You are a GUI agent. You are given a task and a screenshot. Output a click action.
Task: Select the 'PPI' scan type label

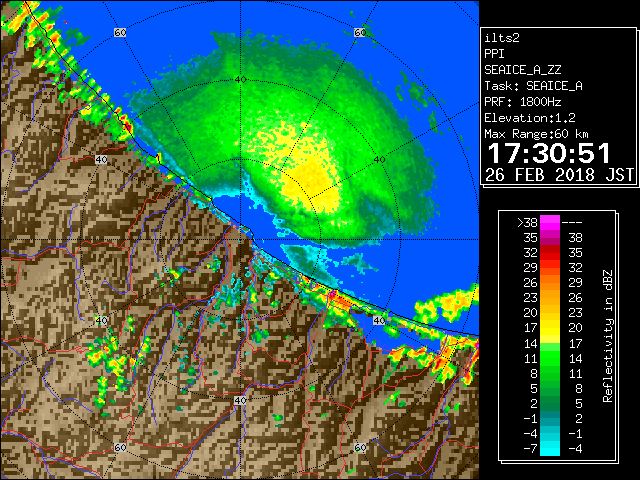coord(494,54)
